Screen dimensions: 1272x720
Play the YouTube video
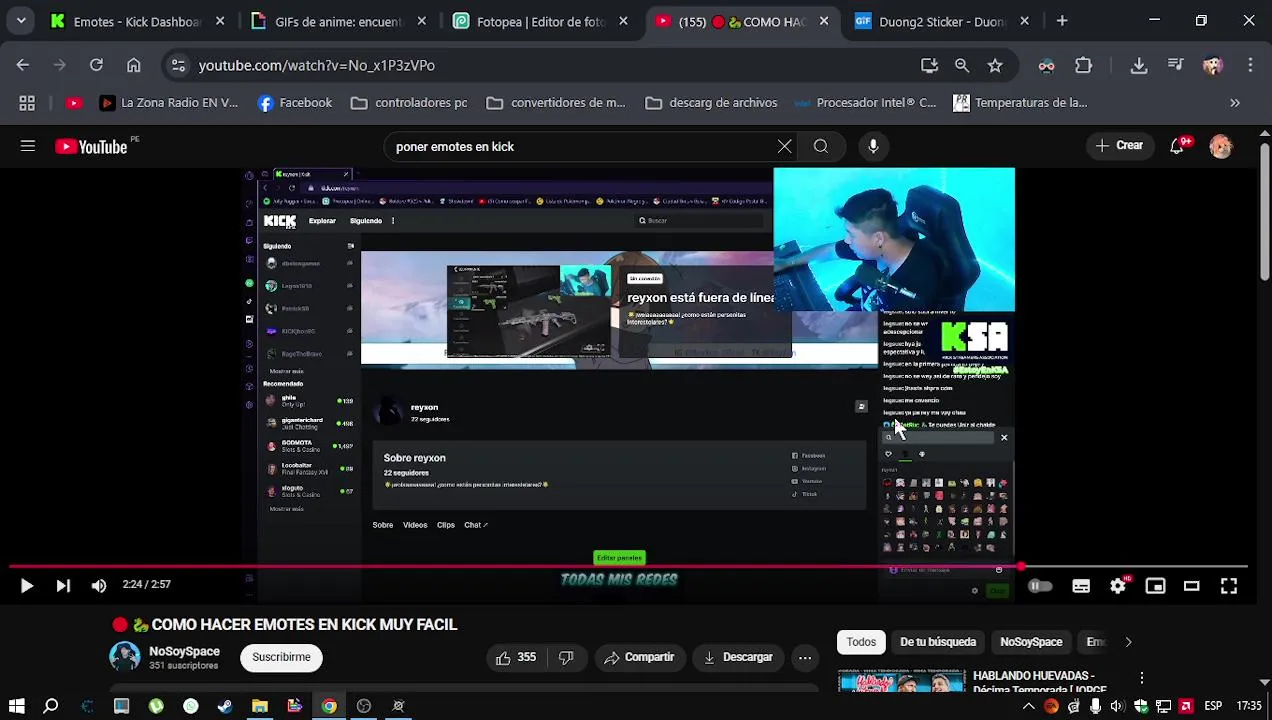27,586
